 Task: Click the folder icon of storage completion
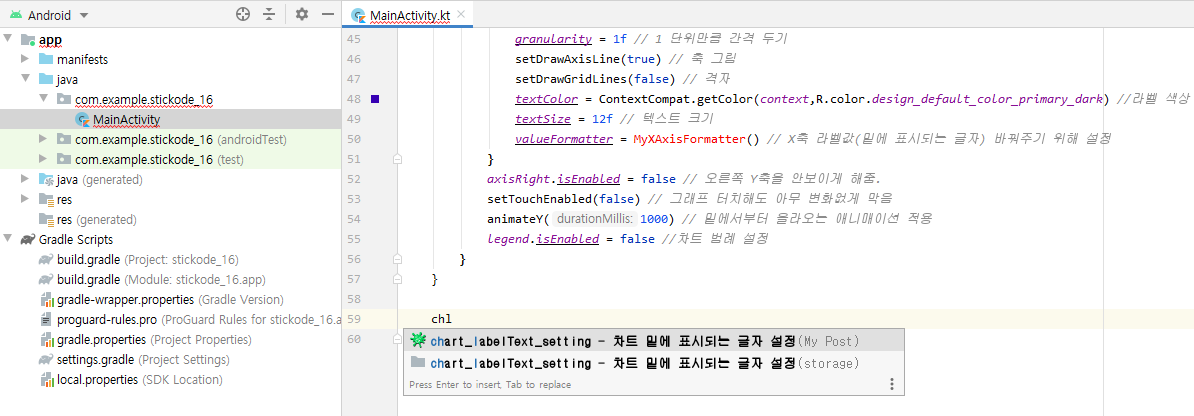coord(417,361)
